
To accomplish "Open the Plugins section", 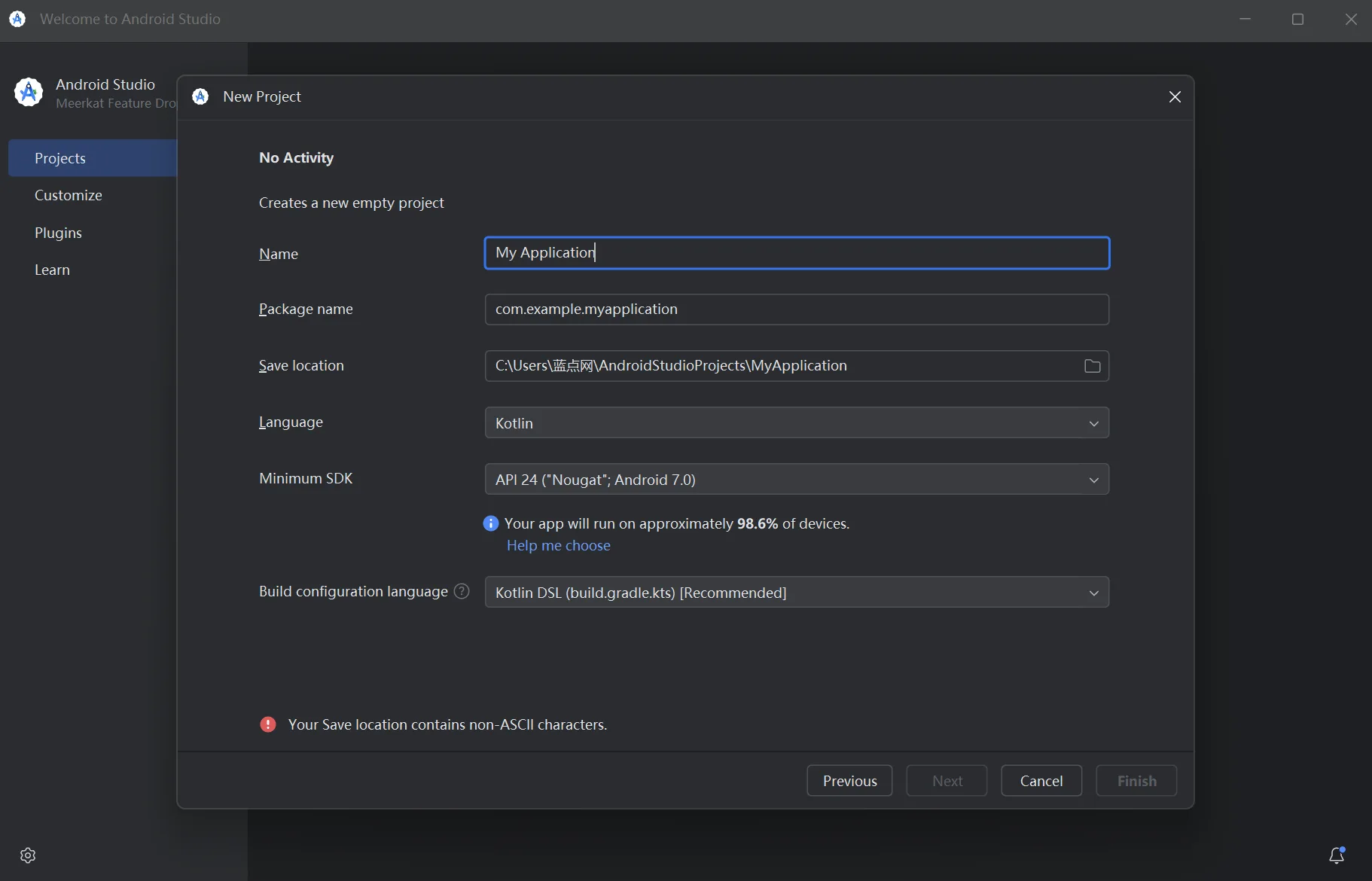I will [x=58, y=233].
